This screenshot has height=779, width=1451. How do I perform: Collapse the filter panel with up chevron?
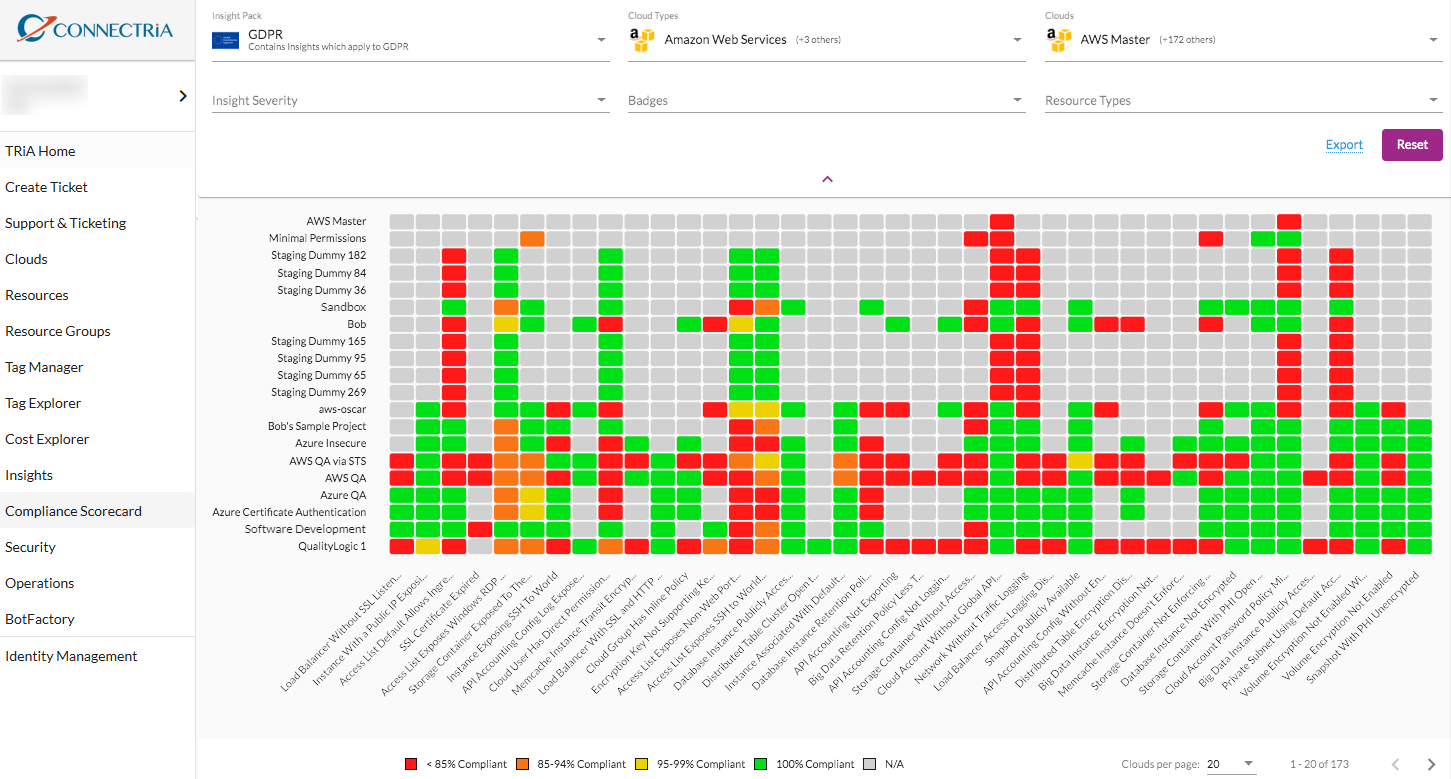(x=827, y=179)
